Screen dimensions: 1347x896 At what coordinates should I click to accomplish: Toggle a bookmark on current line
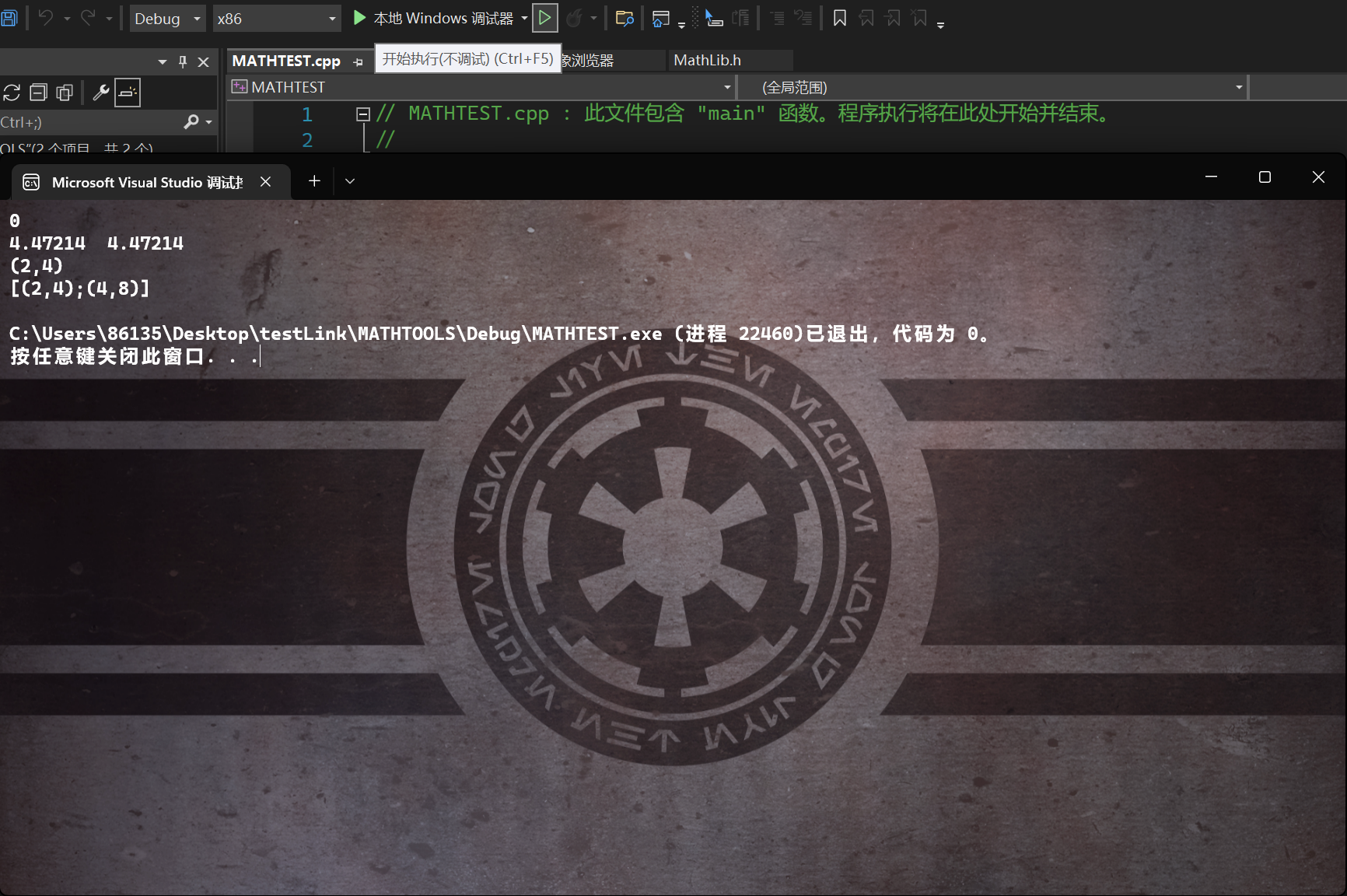click(840, 18)
